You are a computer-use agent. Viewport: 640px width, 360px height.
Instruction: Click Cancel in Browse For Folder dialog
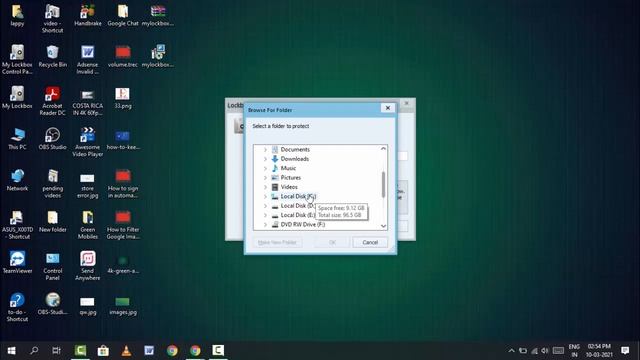point(370,242)
